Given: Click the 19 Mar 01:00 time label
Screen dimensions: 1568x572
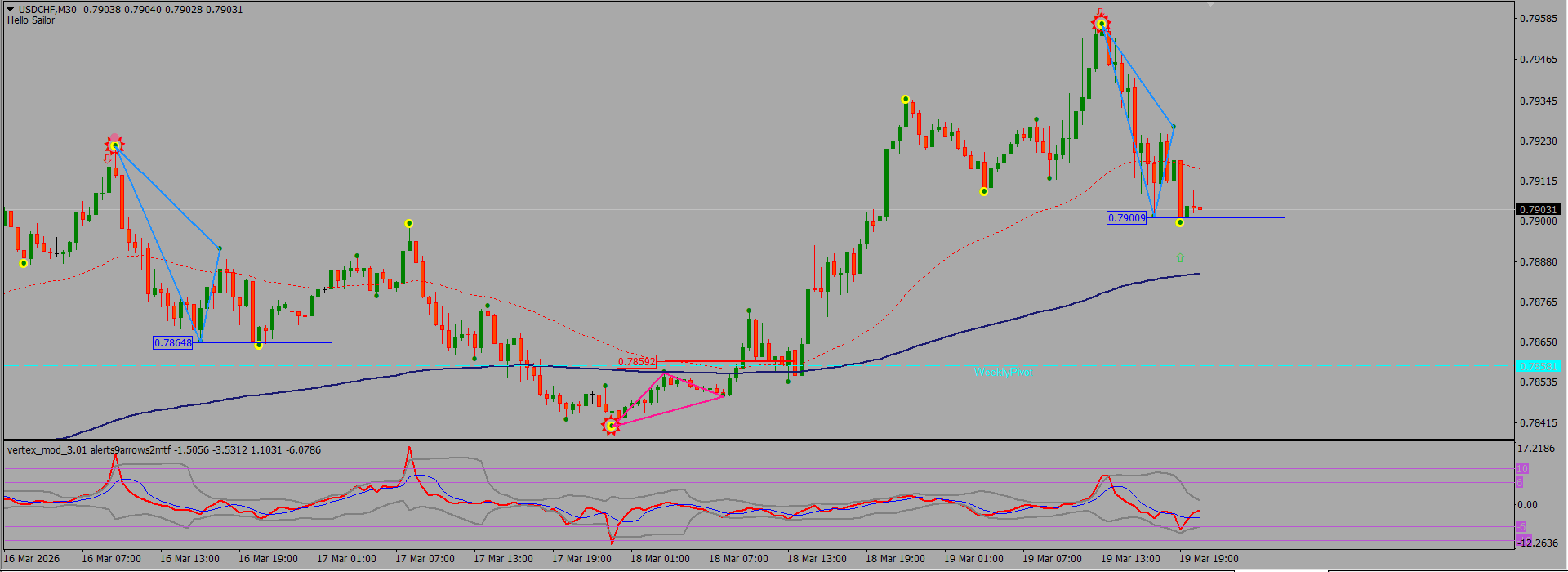Looking at the screenshot, I should pos(973,559).
